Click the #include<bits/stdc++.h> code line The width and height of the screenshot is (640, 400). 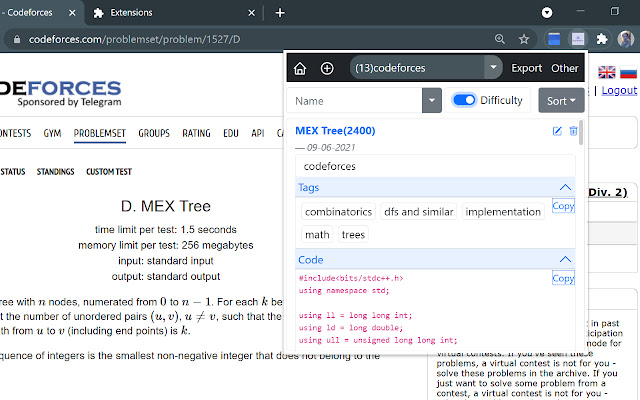[x=351, y=278]
